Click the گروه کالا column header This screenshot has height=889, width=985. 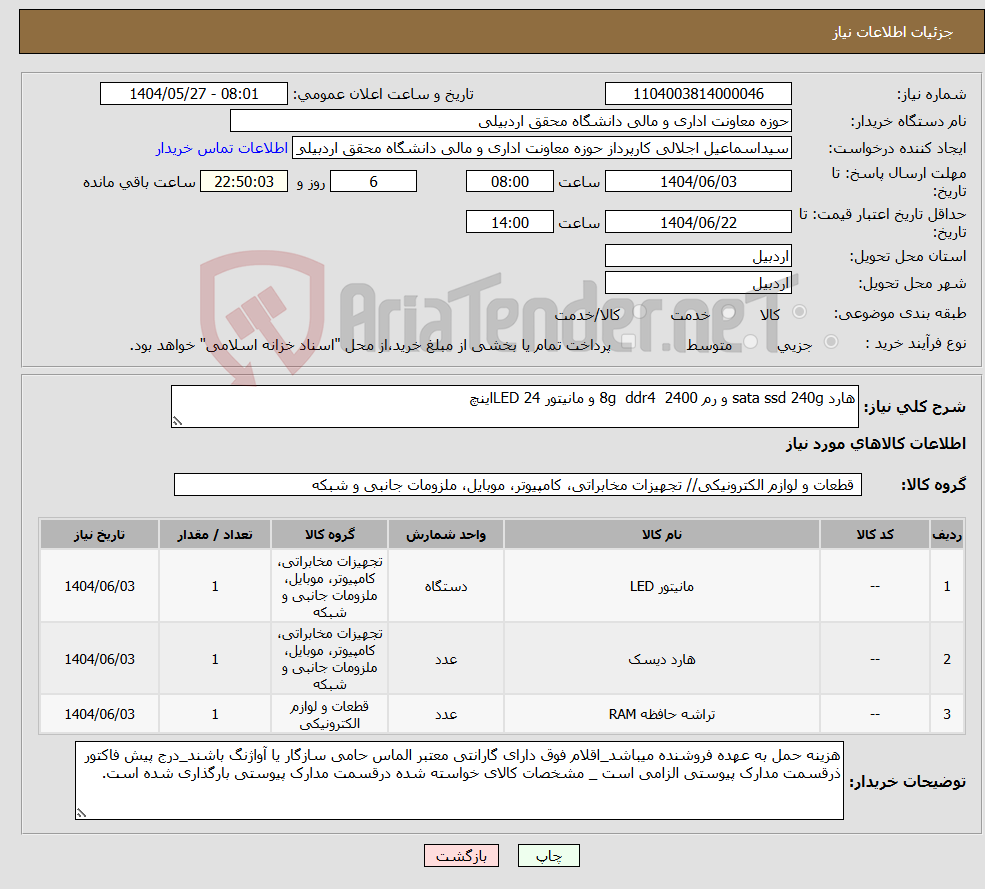click(329, 534)
